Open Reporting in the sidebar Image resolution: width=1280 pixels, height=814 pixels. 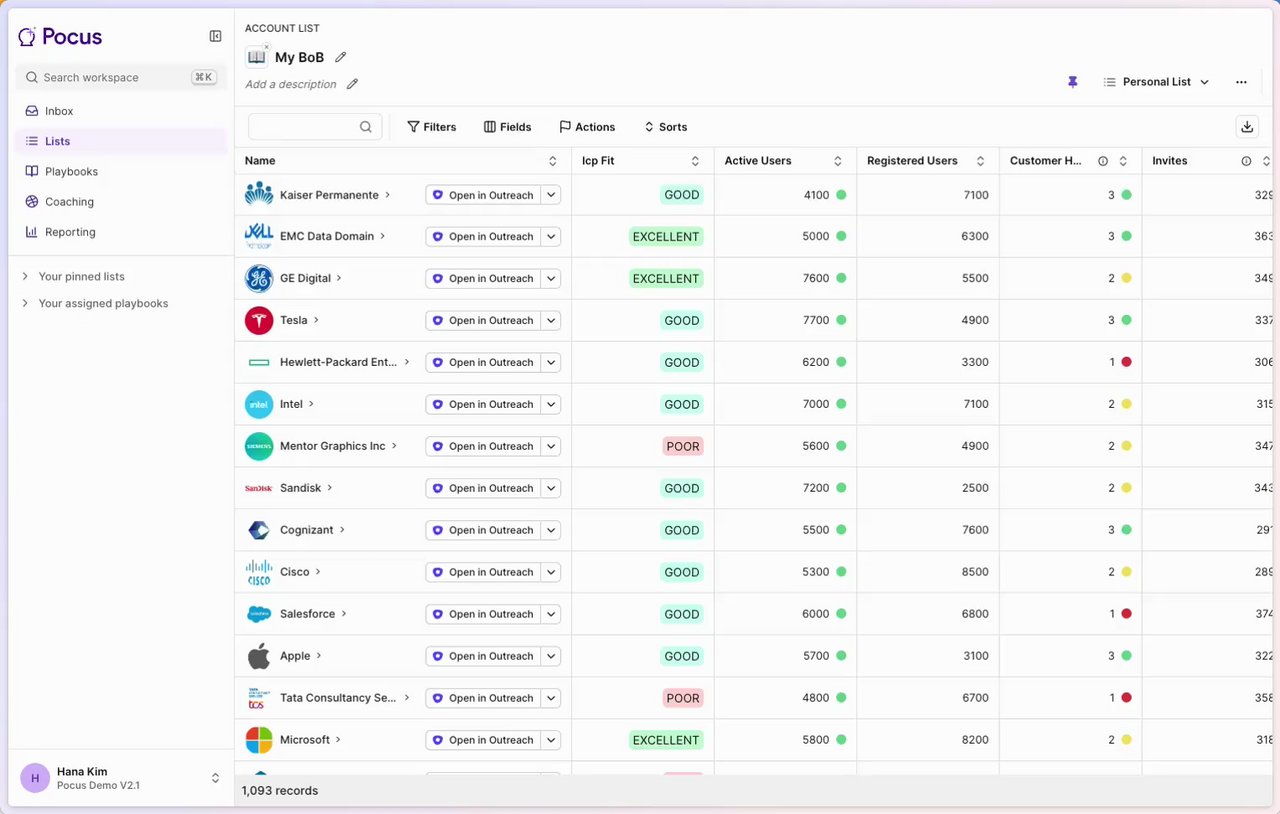click(122, 232)
